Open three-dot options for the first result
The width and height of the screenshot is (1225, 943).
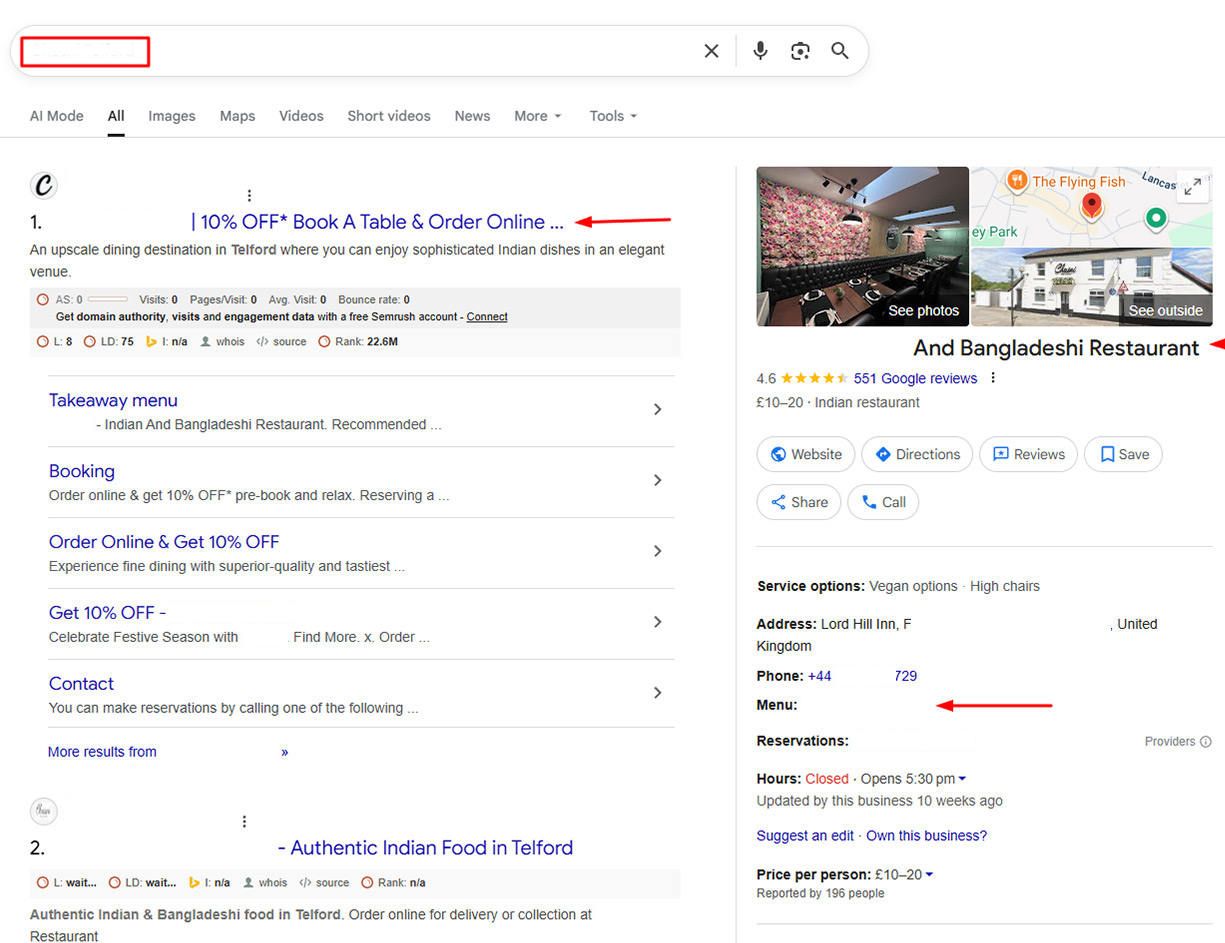249,196
